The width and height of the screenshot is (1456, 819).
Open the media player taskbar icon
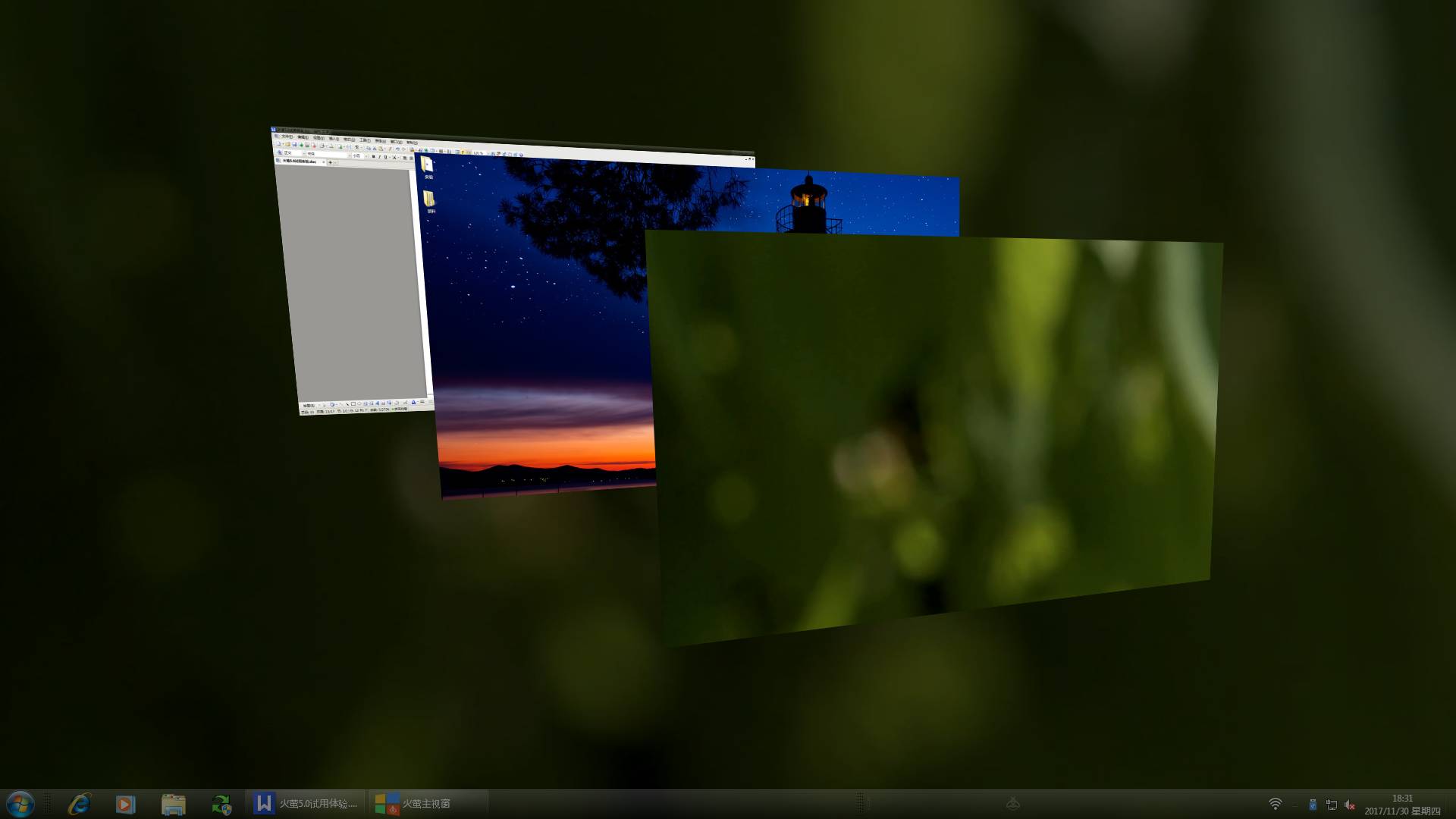tap(125, 804)
